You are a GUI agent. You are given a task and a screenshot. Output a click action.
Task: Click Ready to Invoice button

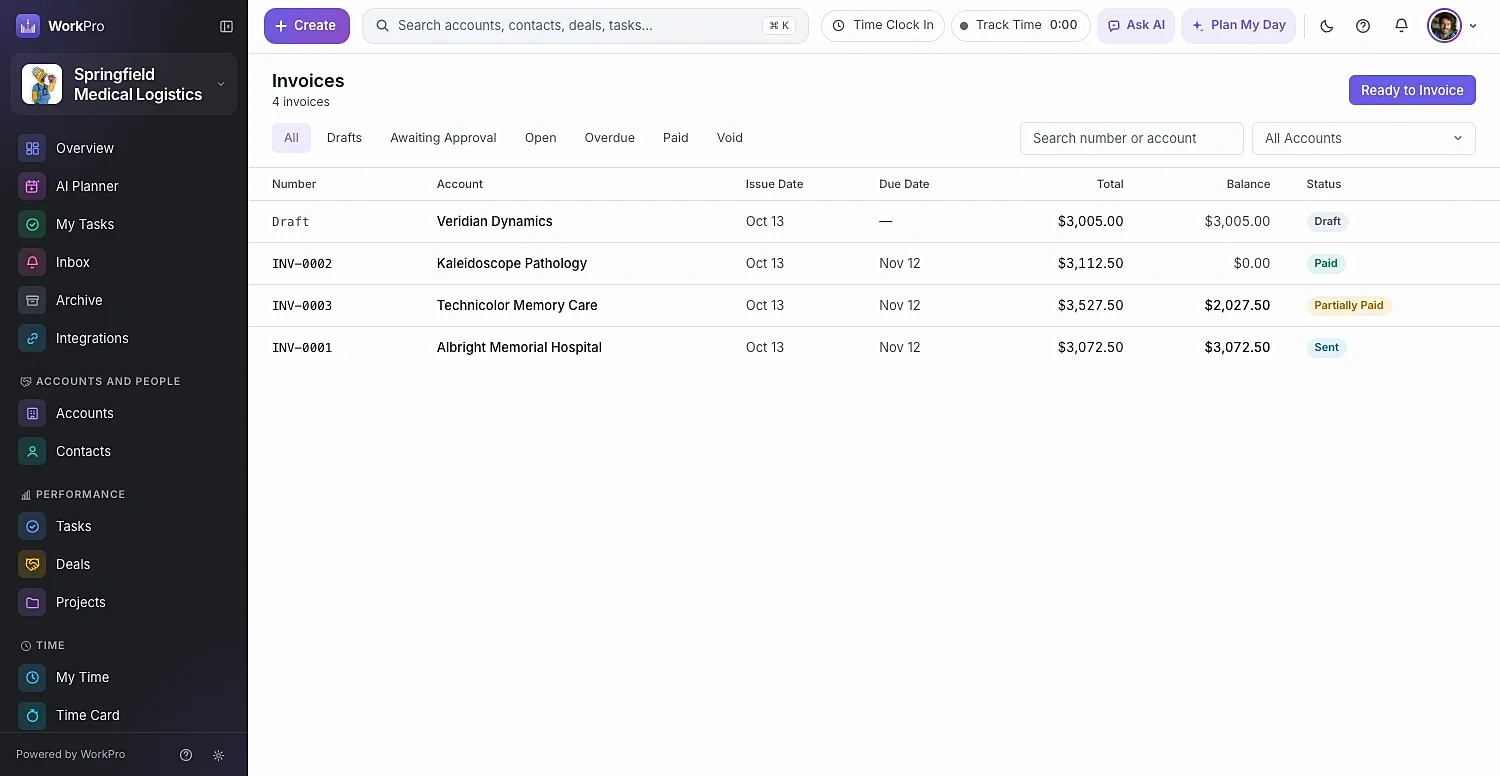[x=1412, y=90]
